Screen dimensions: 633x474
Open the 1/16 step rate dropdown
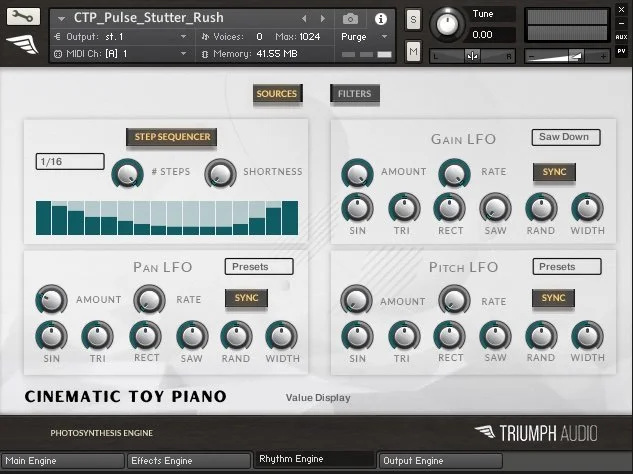coord(70,161)
